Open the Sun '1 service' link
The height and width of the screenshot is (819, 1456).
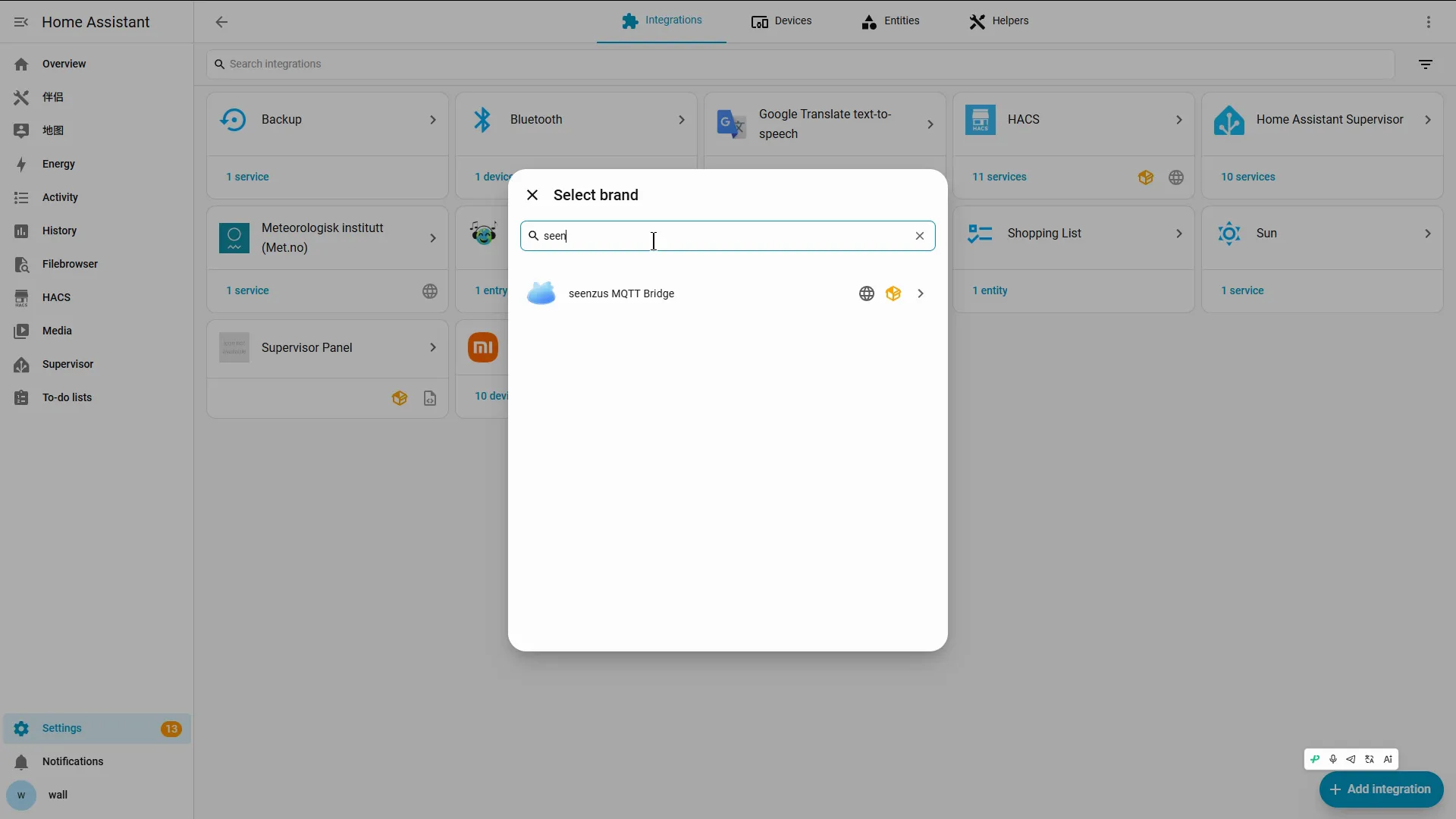tap(1242, 290)
